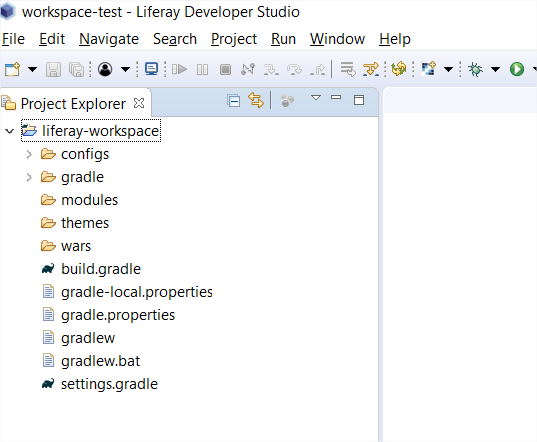Click Resume debug toolbar icon

[x=179, y=70]
